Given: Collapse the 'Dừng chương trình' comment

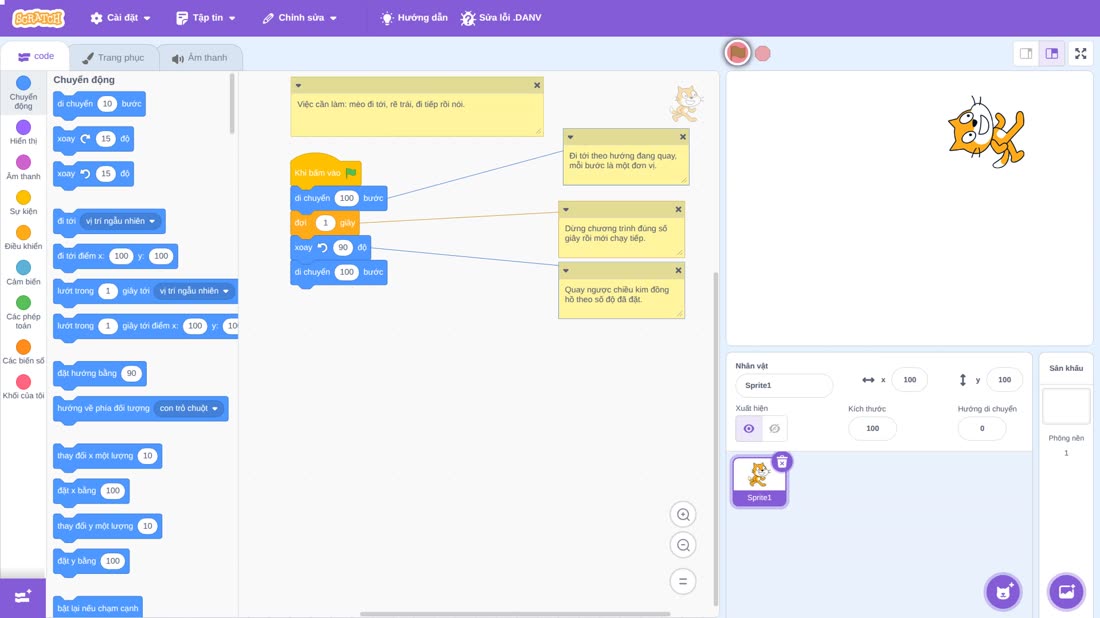Looking at the screenshot, I should (565, 209).
